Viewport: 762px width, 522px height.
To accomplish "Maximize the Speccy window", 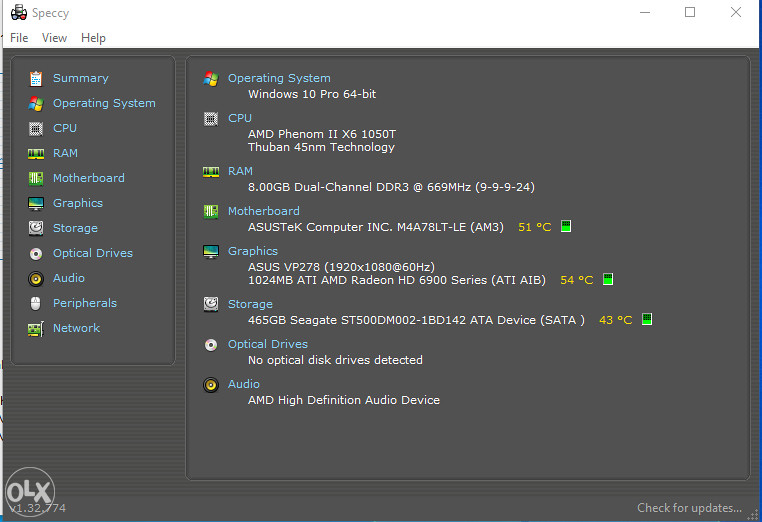I will point(690,13).
